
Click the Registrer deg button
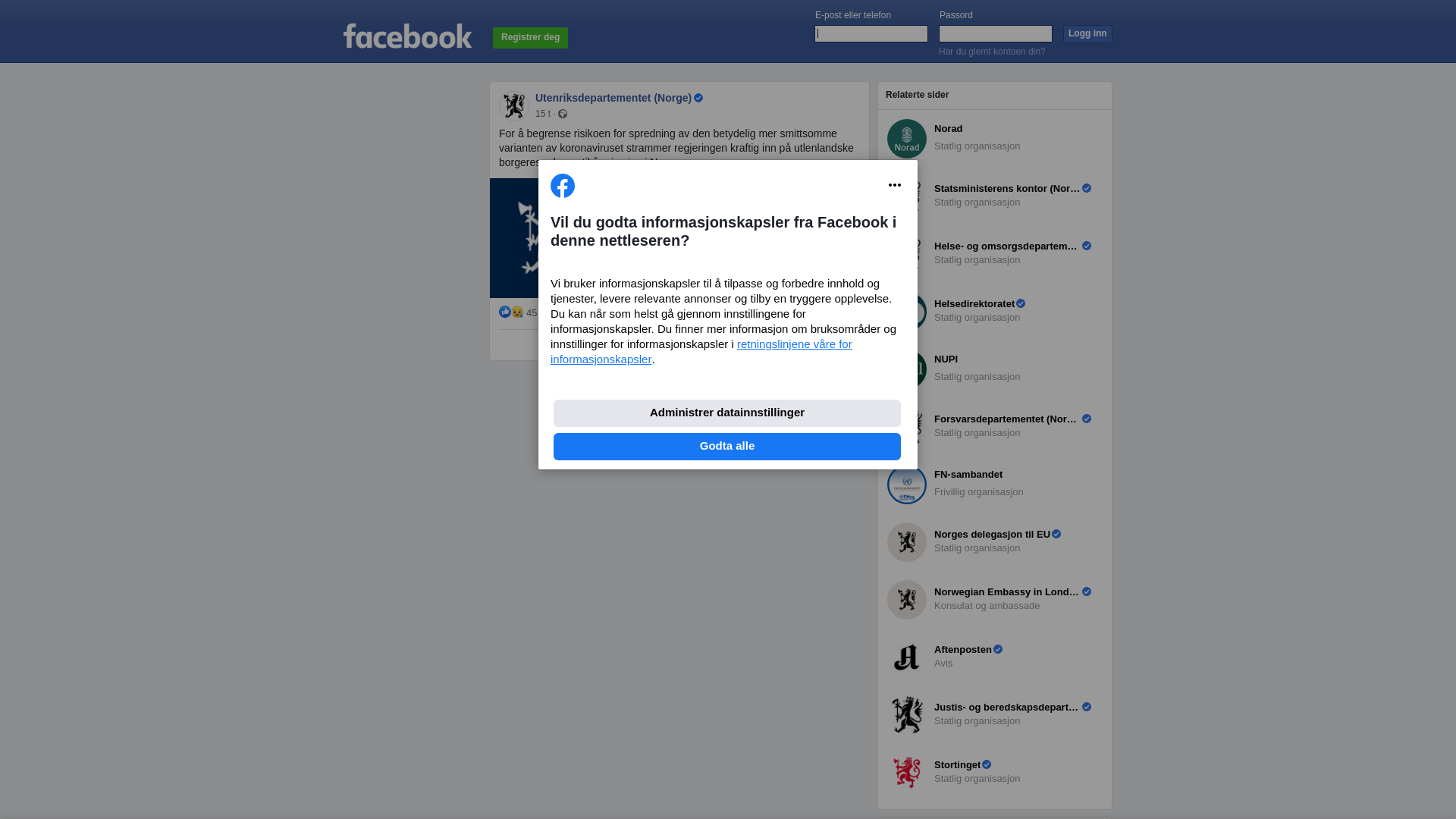pyautogui.click(x=530, y=38)
